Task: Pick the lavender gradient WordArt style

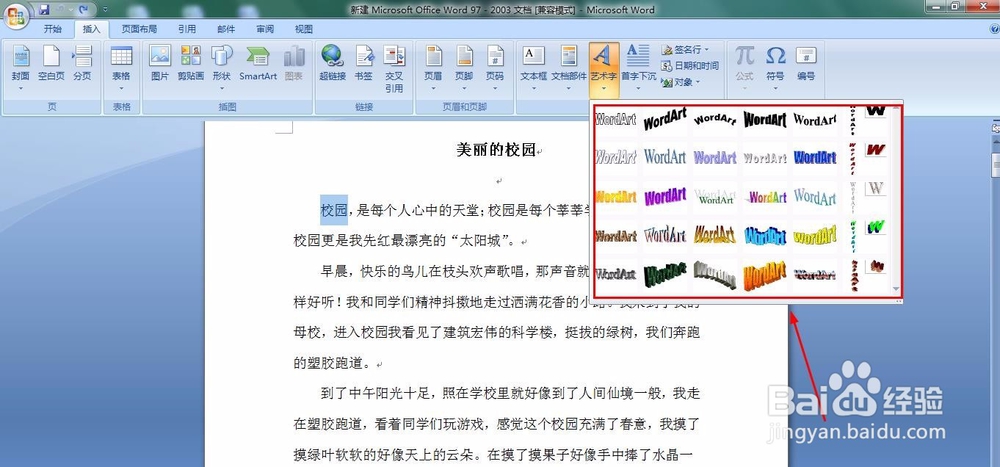Action: [715, 157]
